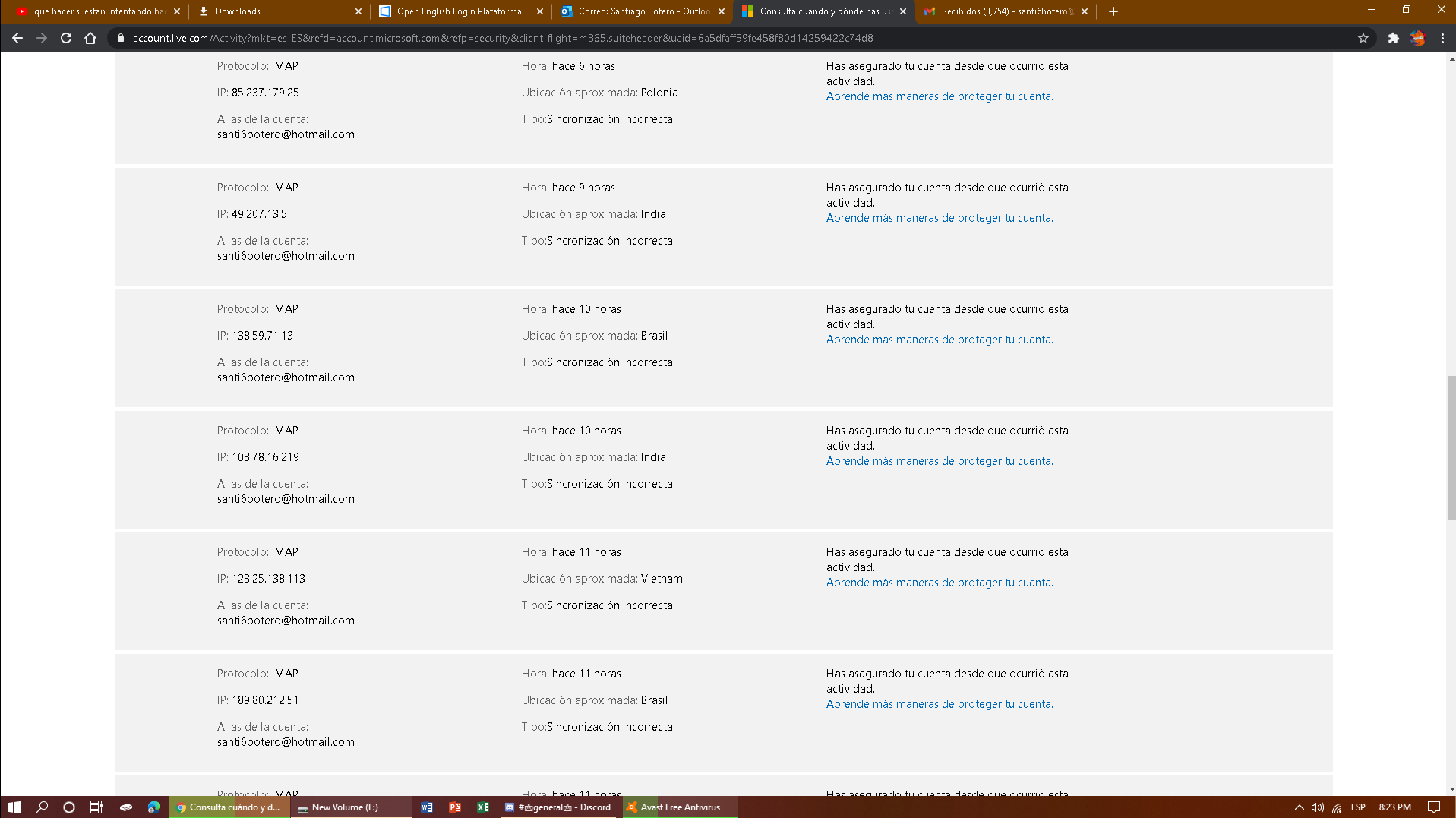Click the IP address 85.237.179.25
Image resolution: width=1456 pixels, height=818 pixels.
pyautogui.click(x=265, y=93)
